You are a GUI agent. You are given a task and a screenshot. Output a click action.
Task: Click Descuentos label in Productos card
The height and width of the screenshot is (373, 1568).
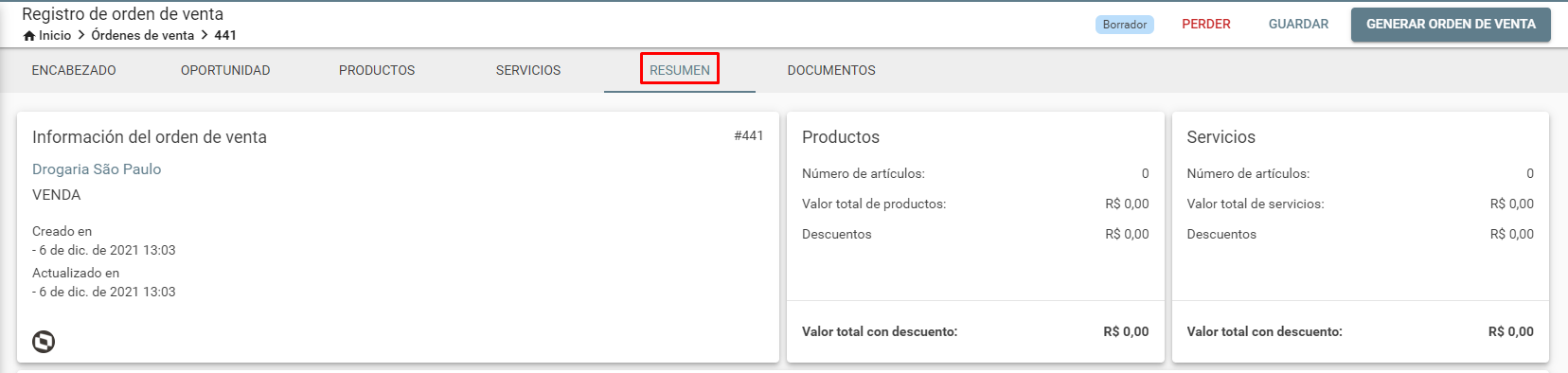pos(837,234)
